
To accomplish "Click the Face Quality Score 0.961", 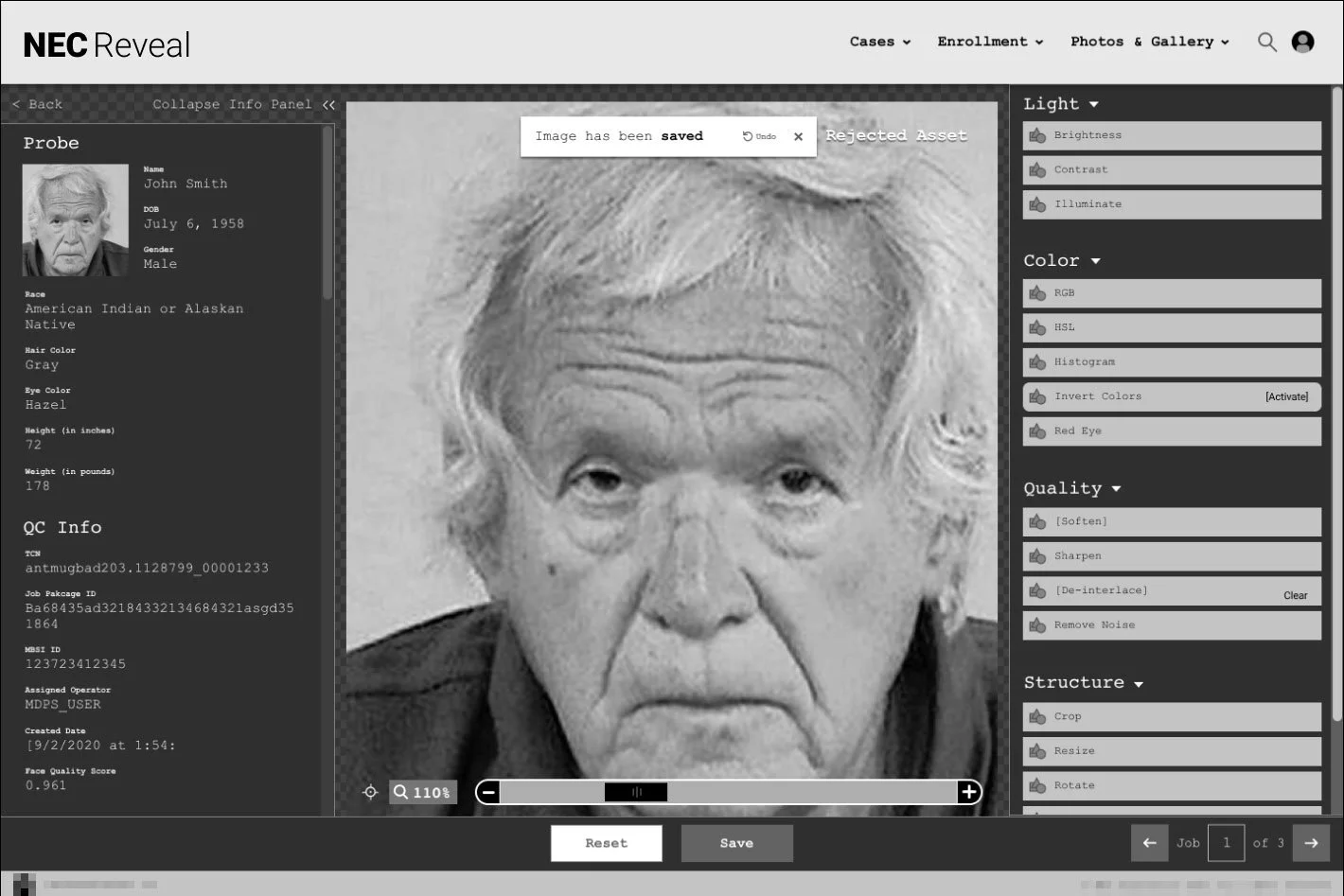I will pyautogui.click(x=45, y=785).
